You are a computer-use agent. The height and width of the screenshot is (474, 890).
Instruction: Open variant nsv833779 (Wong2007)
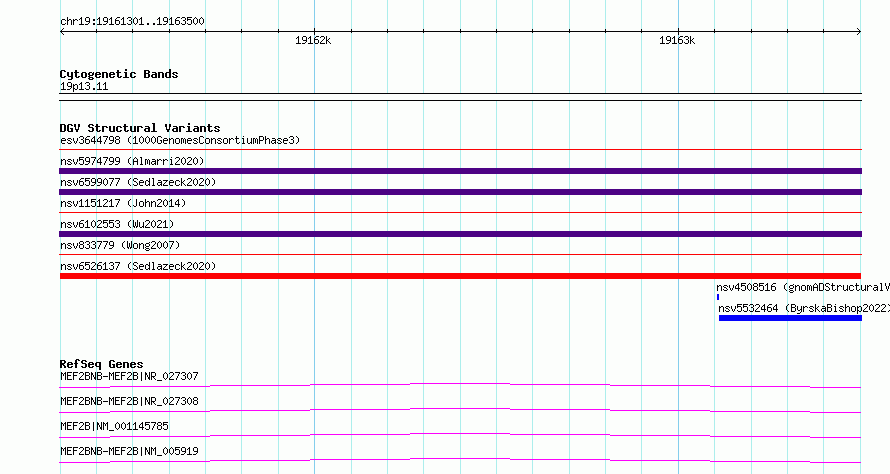(120, 245)
